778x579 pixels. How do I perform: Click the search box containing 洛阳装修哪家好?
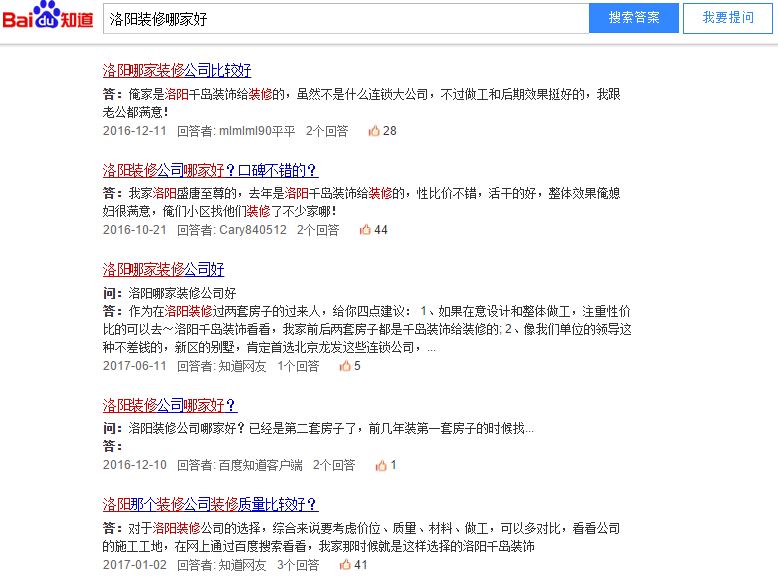tap(345, 18)
